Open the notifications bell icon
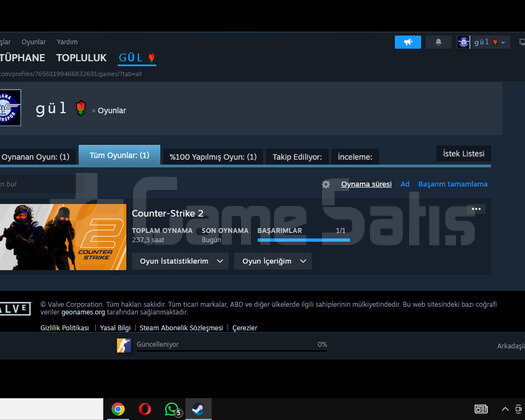 coord(438,42)
